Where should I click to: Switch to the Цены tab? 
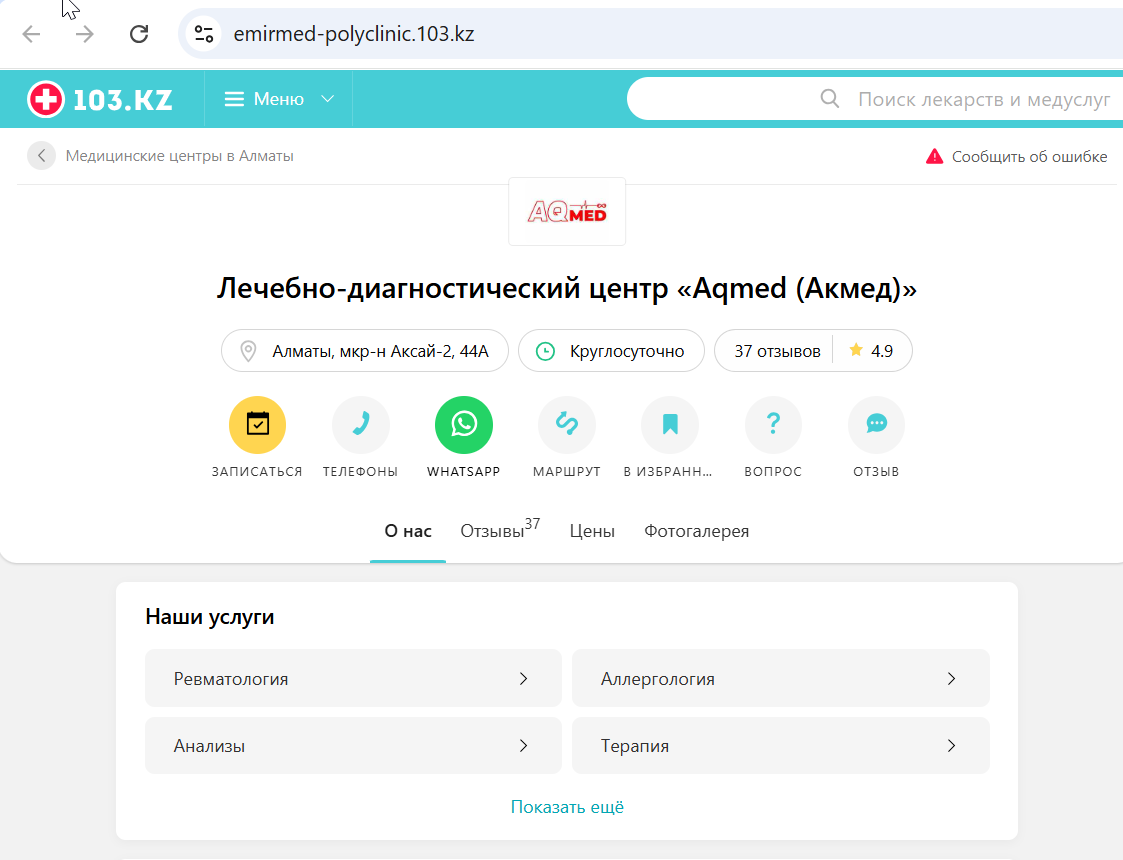[x=592, y=531]
